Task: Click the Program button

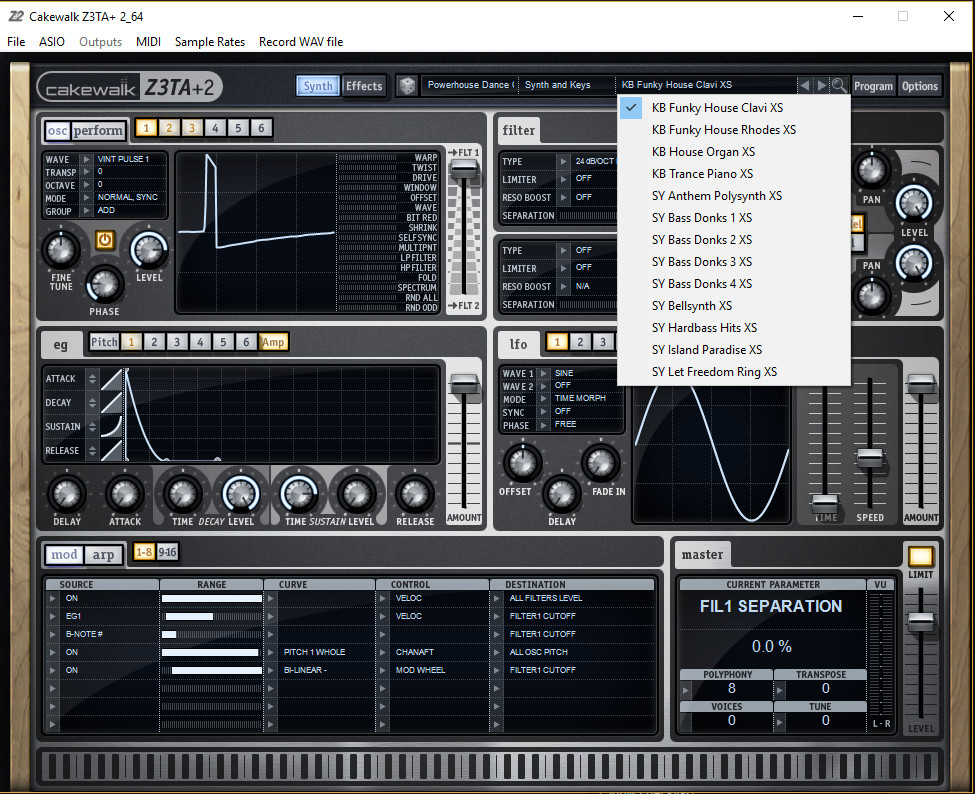Action: tap(874, 86)
